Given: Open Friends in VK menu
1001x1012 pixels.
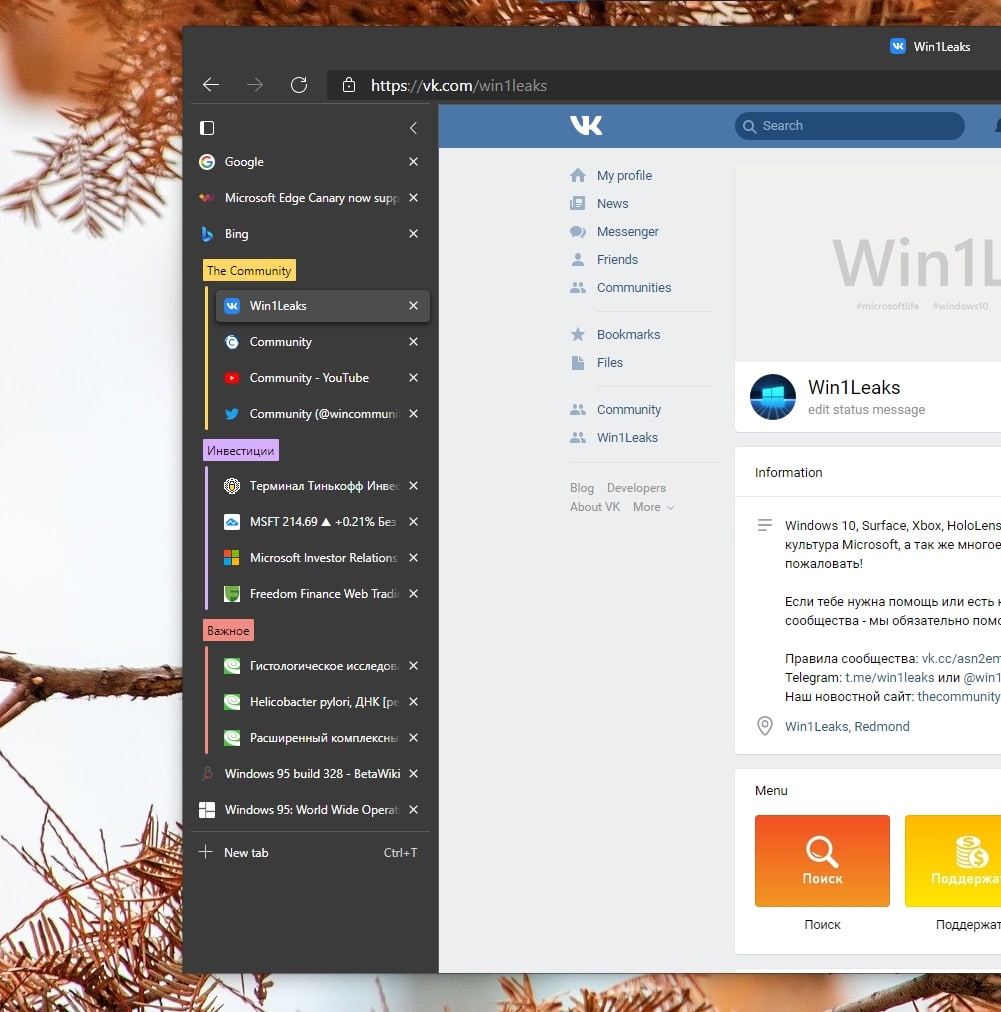Looking at the screenshot, I should (617, 259).
